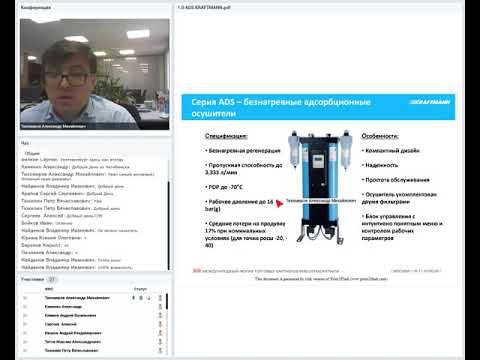
Task: Click slide bullet Надежность
Action: click(x=380, y=165)
